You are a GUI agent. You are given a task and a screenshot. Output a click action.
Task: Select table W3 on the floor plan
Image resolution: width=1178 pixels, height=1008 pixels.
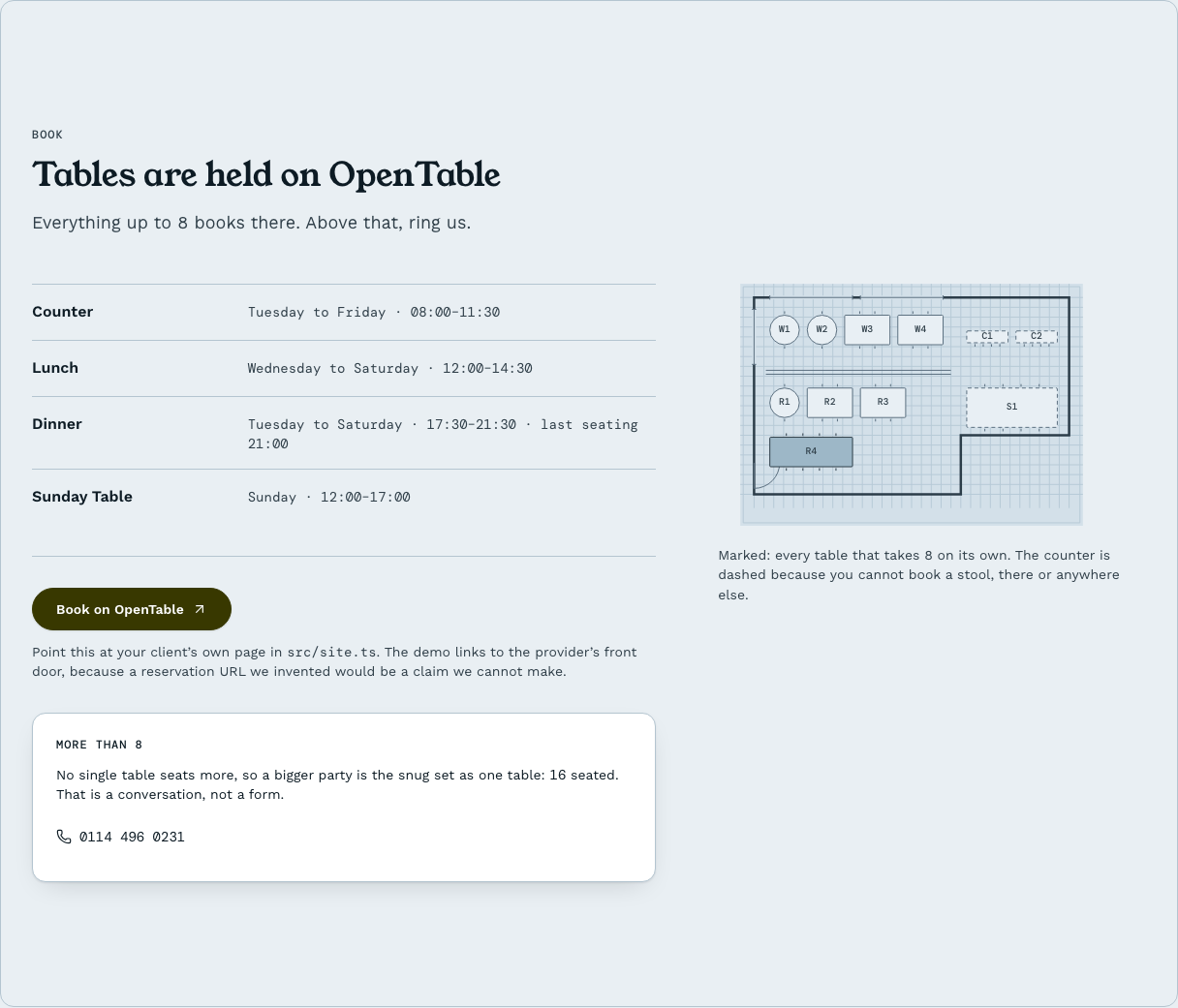867,329
